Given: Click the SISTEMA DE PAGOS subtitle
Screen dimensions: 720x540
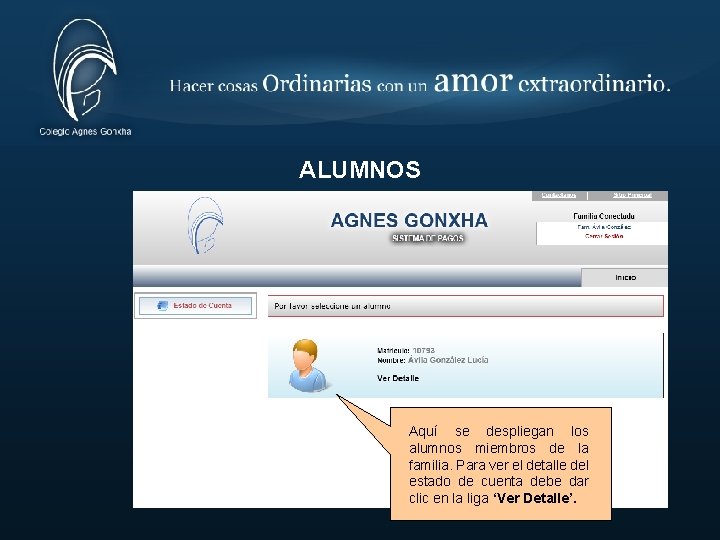Looking at the screenshot, I should pos(428,238).
